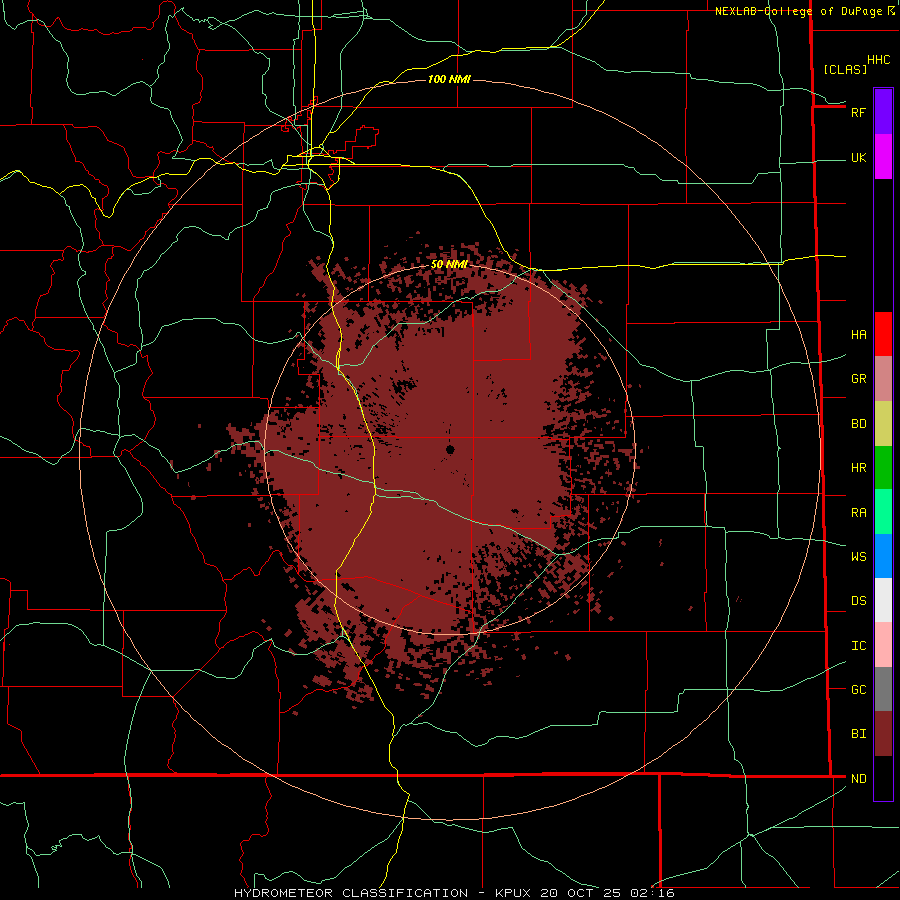Click the 50 NMI range ring label
This screenshot has height=900, width=900.
click(449, 264)
